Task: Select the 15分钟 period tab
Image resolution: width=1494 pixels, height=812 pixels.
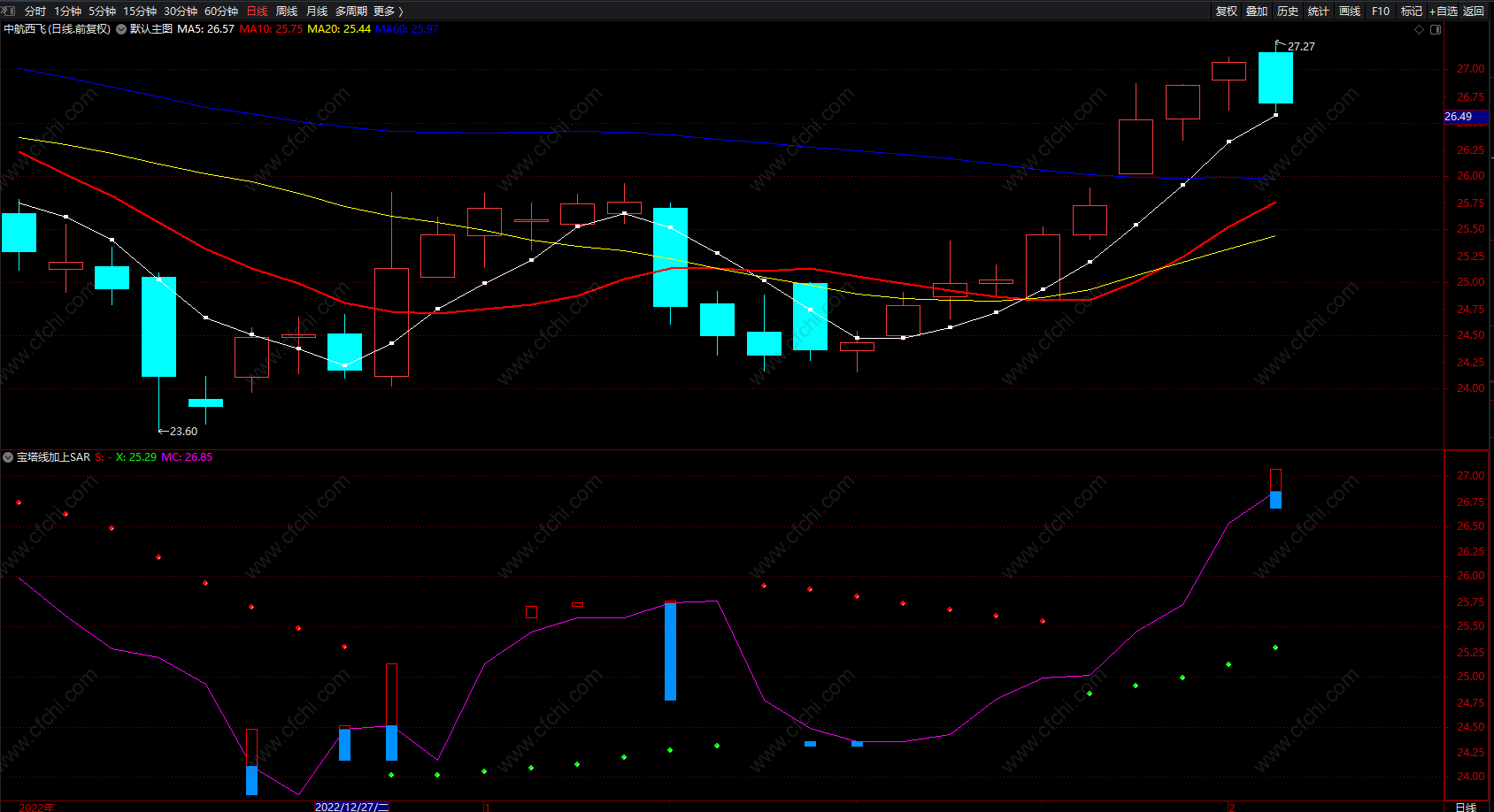Action: click(x=140, y=11)
